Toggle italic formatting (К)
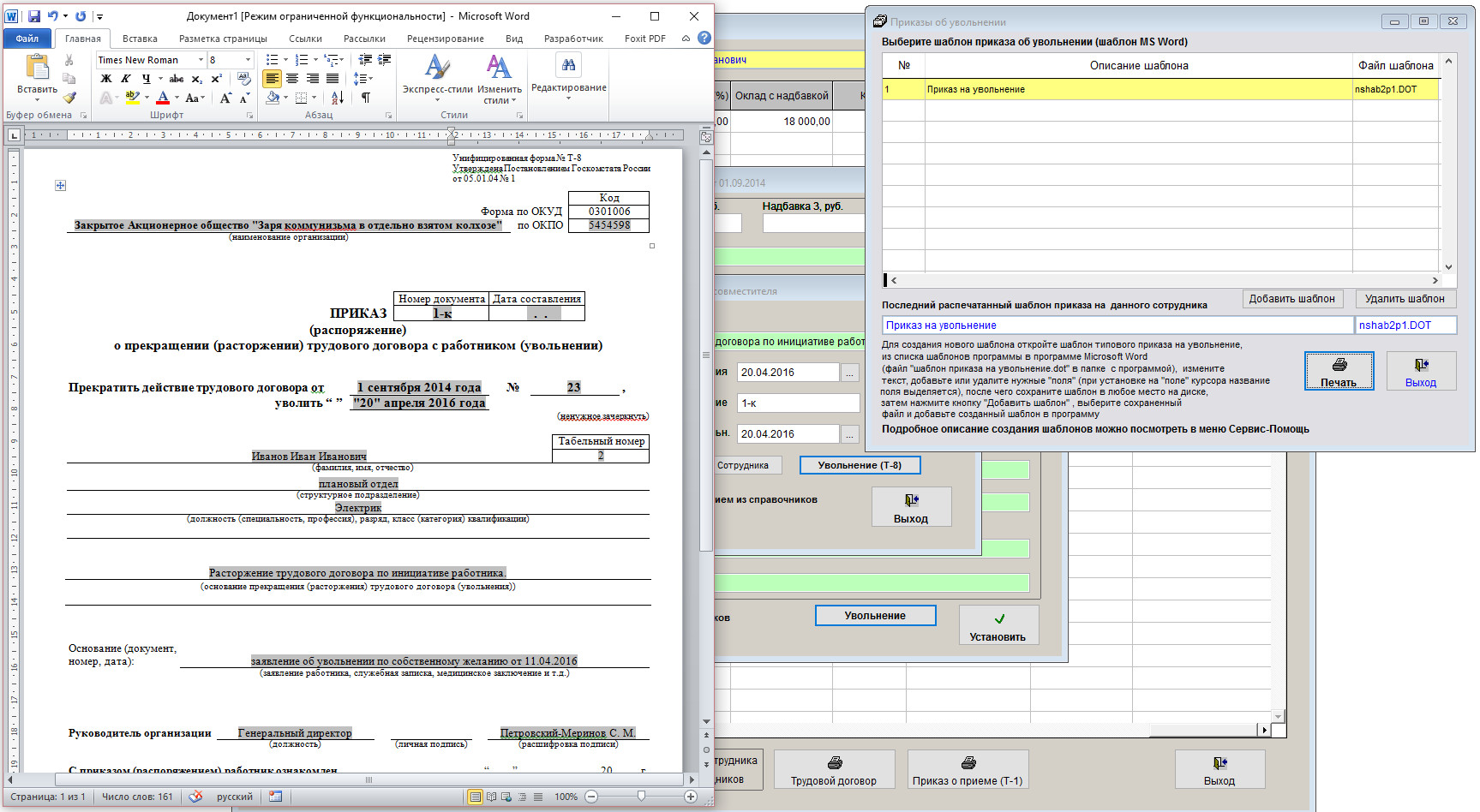 tap(126, 79)
